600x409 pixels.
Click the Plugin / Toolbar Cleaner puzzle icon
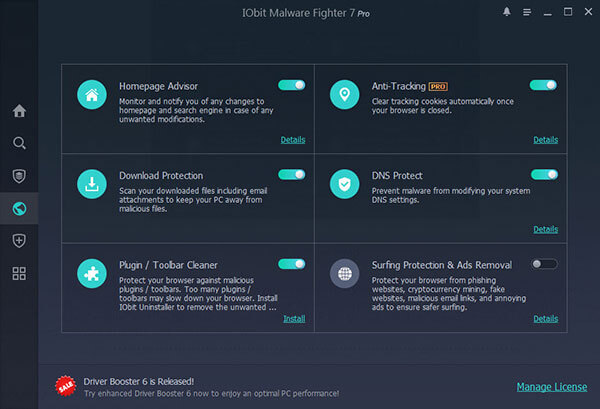coord(92,274)
